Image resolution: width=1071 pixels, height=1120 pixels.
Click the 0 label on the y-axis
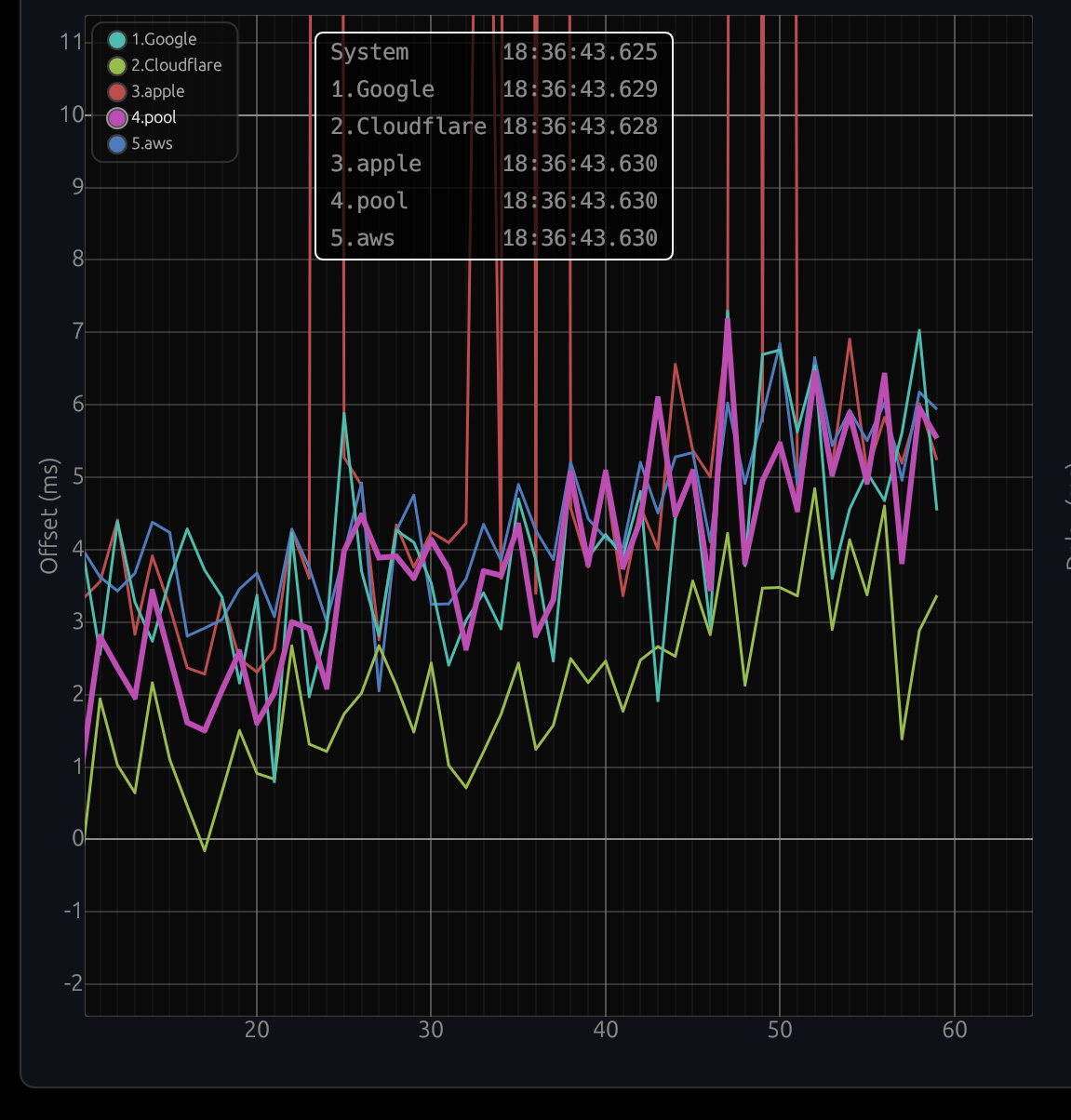[77, 838]
